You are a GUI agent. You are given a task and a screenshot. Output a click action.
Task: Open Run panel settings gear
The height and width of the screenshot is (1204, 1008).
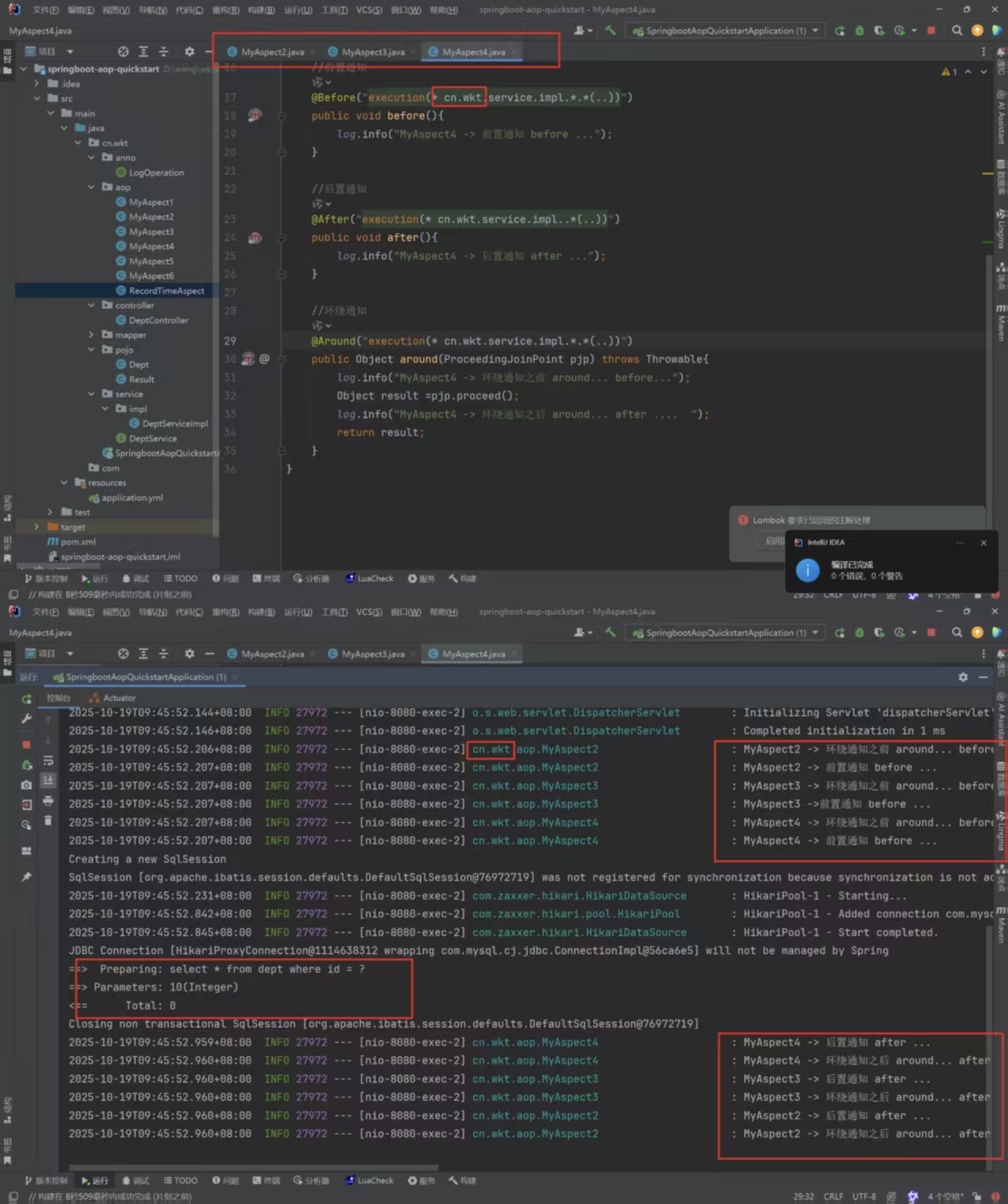click(x=962, y=677)
